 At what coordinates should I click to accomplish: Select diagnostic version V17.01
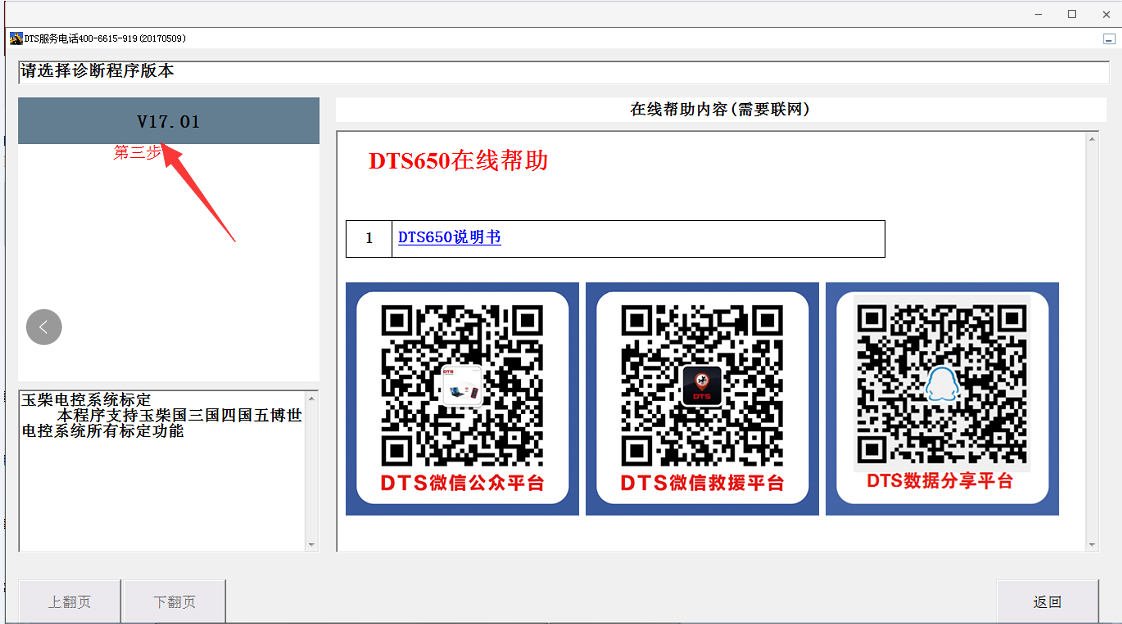(169, 121)
